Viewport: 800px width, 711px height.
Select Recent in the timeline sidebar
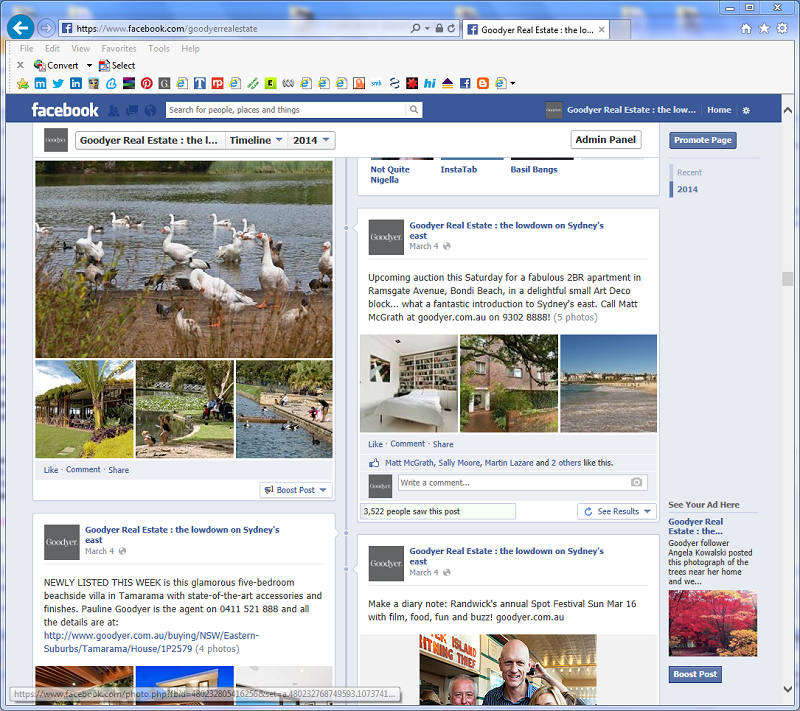pyautogui.click(x=689, y=172)
